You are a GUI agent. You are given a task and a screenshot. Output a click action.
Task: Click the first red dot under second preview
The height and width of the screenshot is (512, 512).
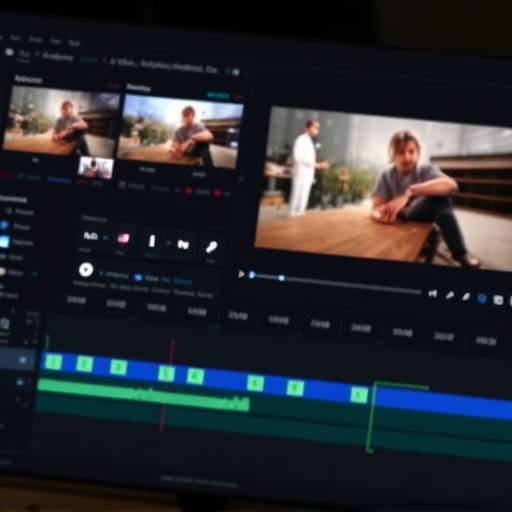coord(189,191)
